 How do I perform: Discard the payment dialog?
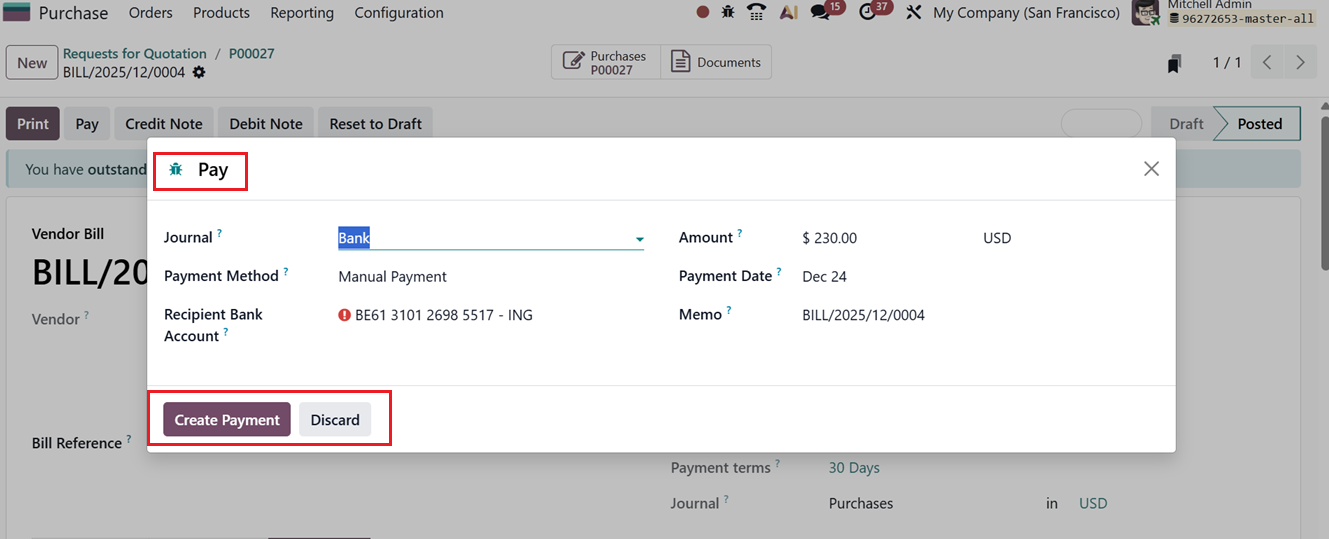coord(335,420)
